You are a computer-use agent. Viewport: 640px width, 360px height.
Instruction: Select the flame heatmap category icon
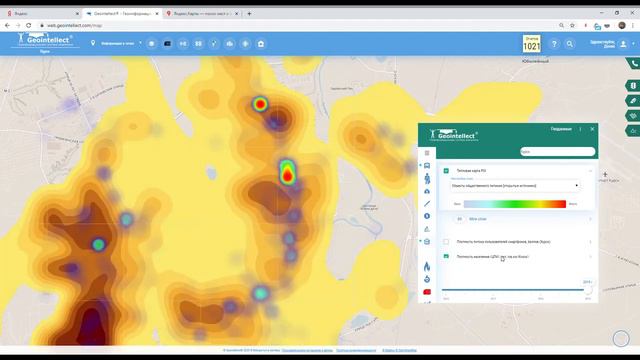coord(427,266)
